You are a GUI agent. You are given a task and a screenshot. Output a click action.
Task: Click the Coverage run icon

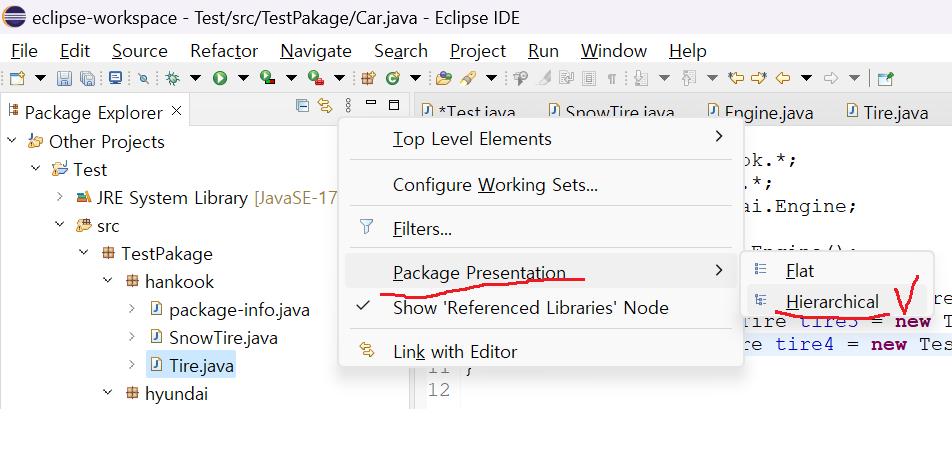[268, 78]
